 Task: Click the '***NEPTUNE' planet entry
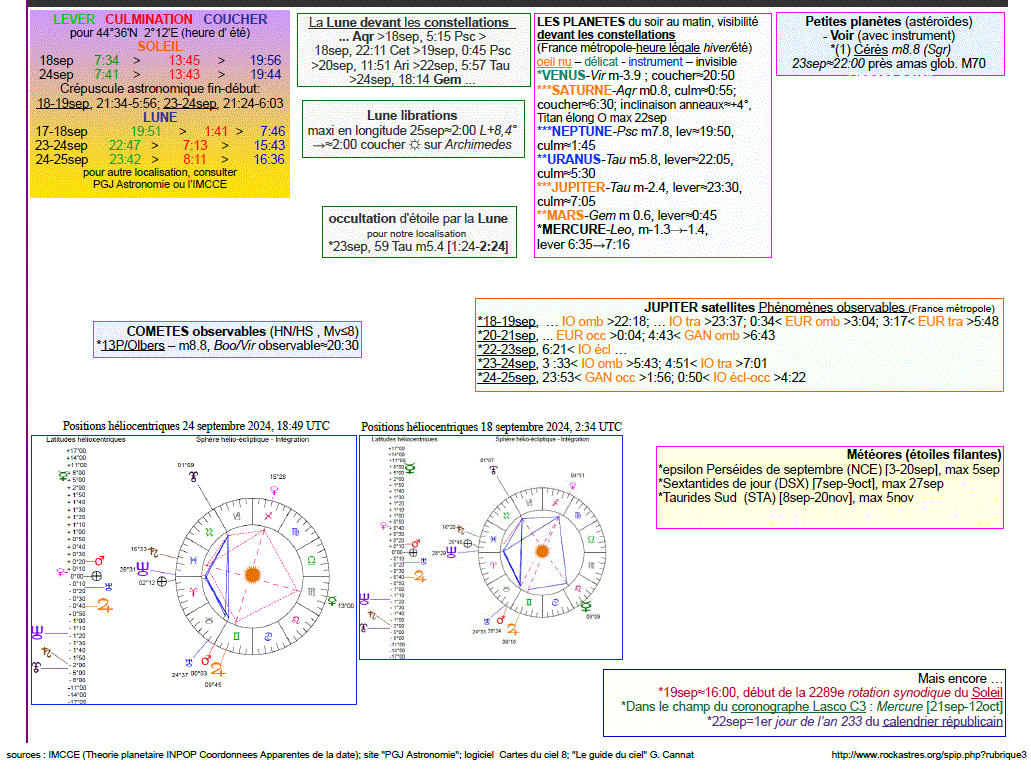(575, 132)
